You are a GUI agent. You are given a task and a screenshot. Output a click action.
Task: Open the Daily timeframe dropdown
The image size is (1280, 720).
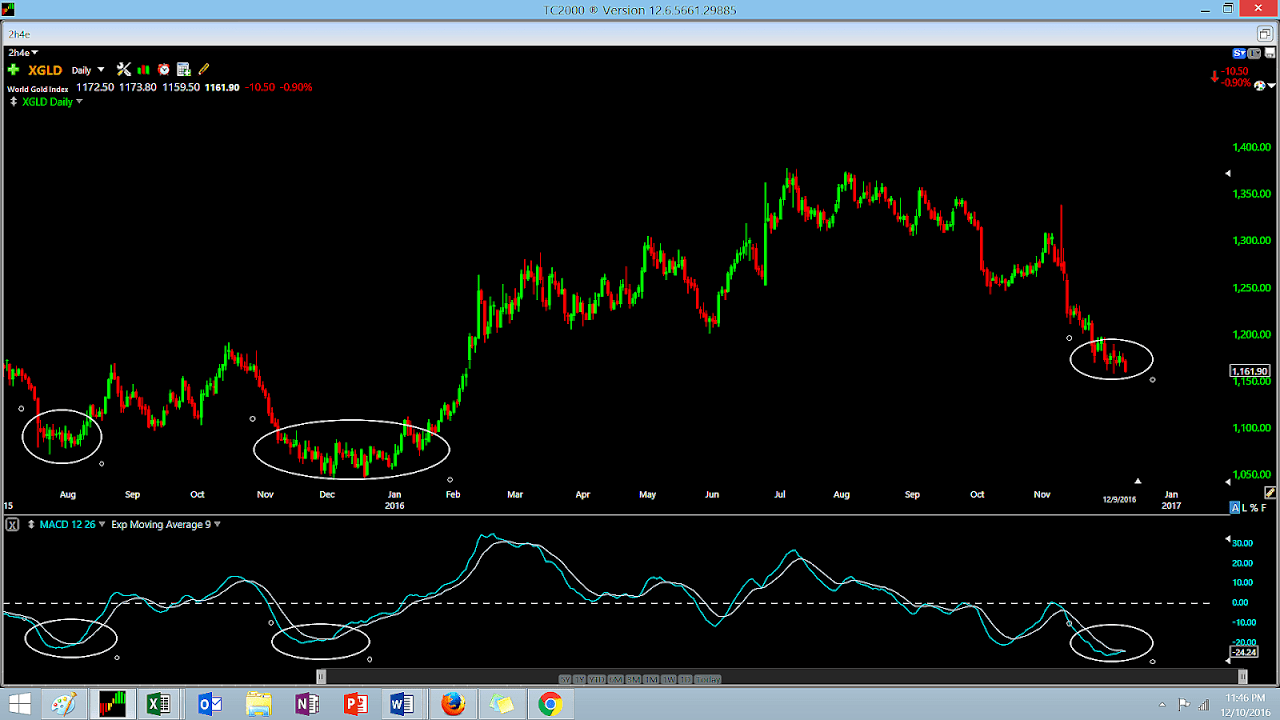click(88, 69)
